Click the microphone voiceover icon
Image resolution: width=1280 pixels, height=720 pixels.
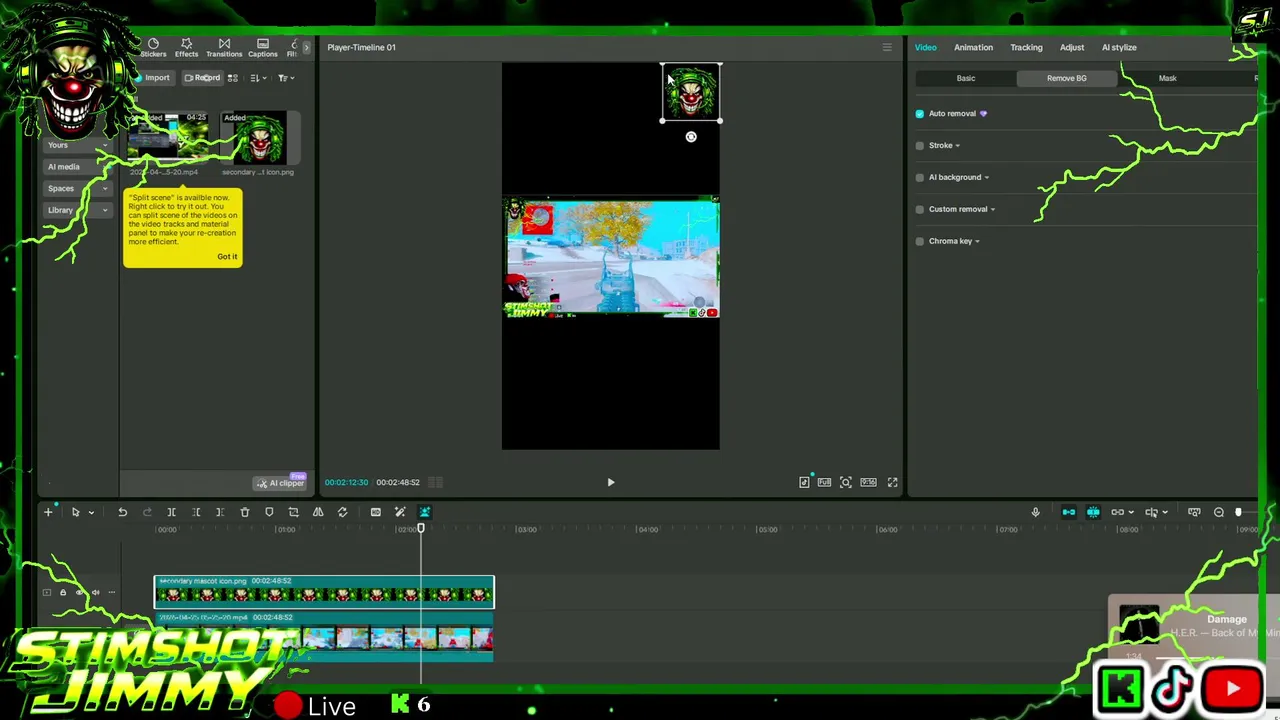pos(1035,512)
